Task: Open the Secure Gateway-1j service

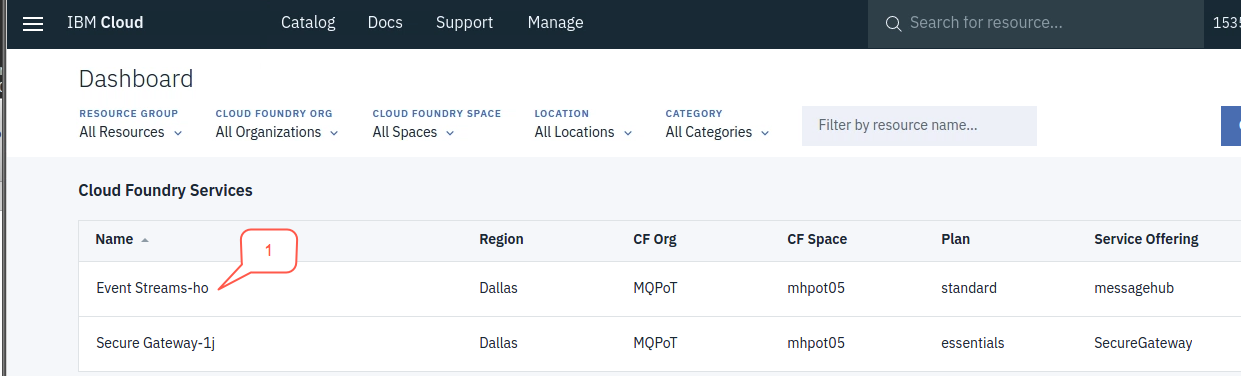Action: 156,343
